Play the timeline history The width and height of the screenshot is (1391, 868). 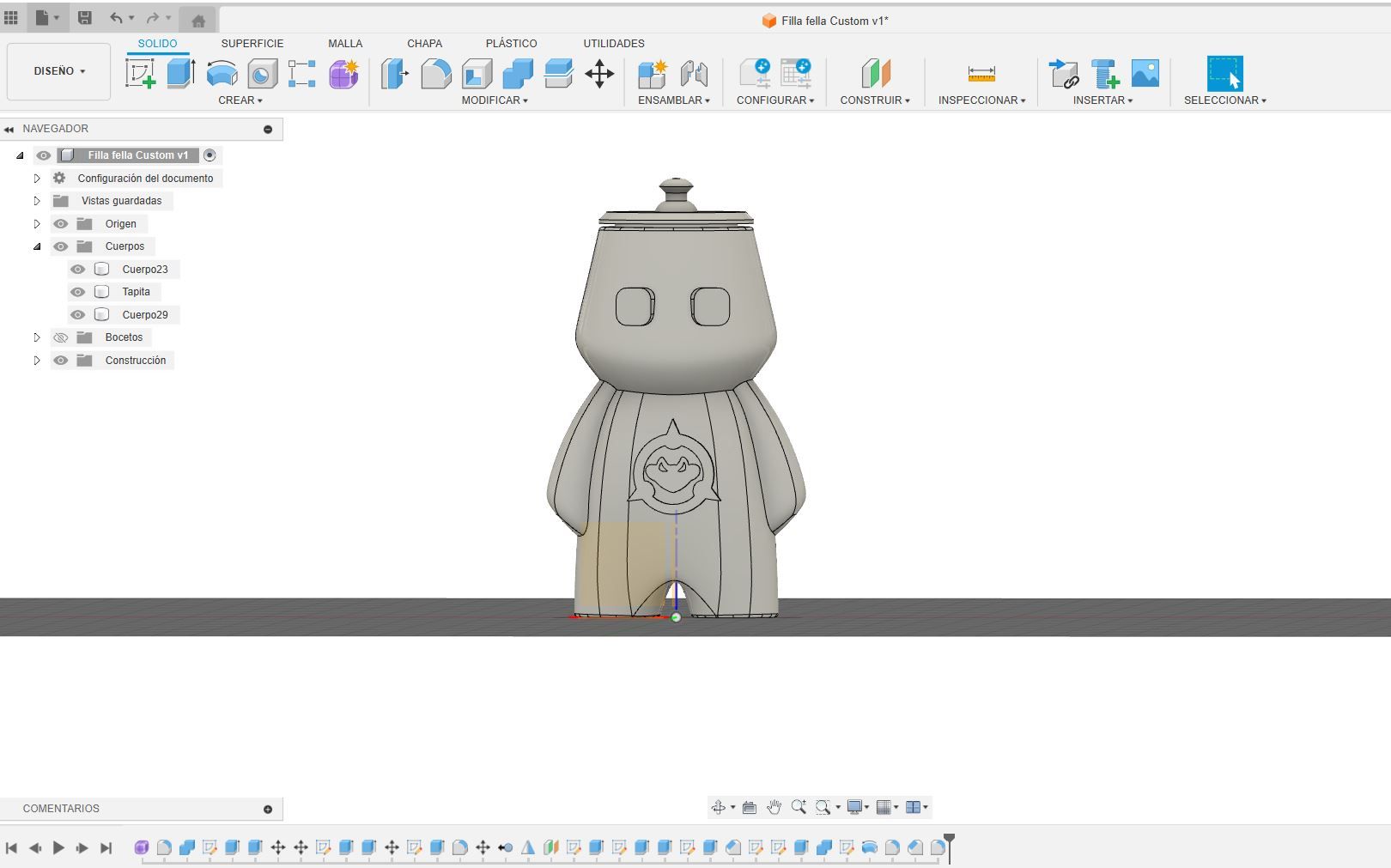click(58, 848)
